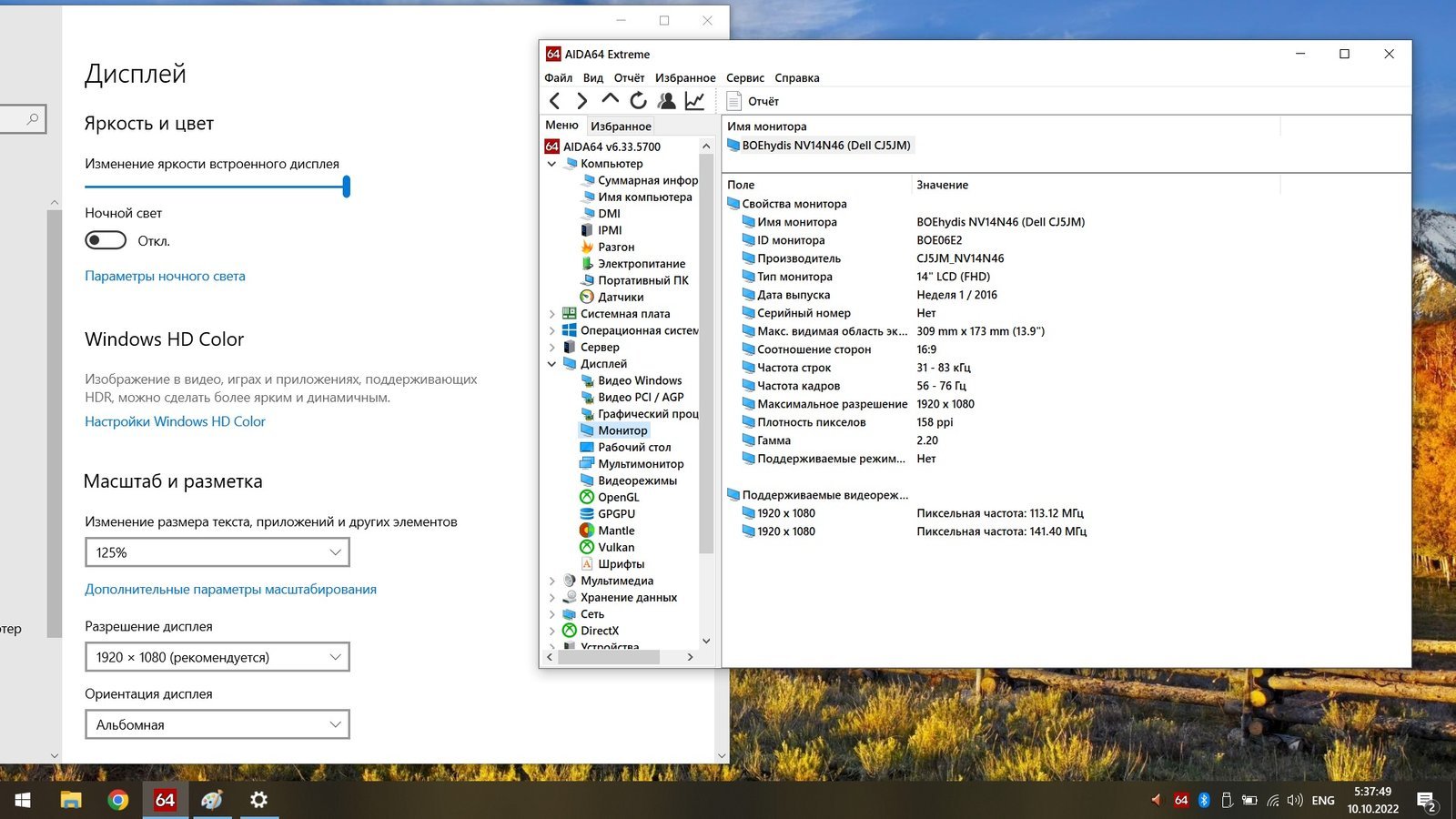Click the AIDA64 forward navigation arrow
Image resolution: width=1456 pixels, height=819 pixels.
[x=582, y=101]
